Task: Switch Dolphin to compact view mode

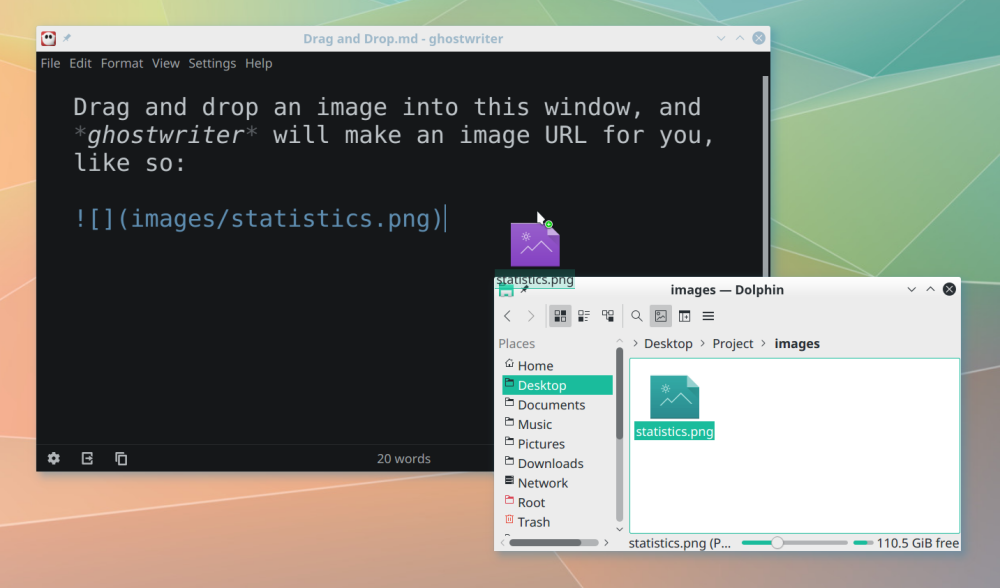Action: pos(584,316)
